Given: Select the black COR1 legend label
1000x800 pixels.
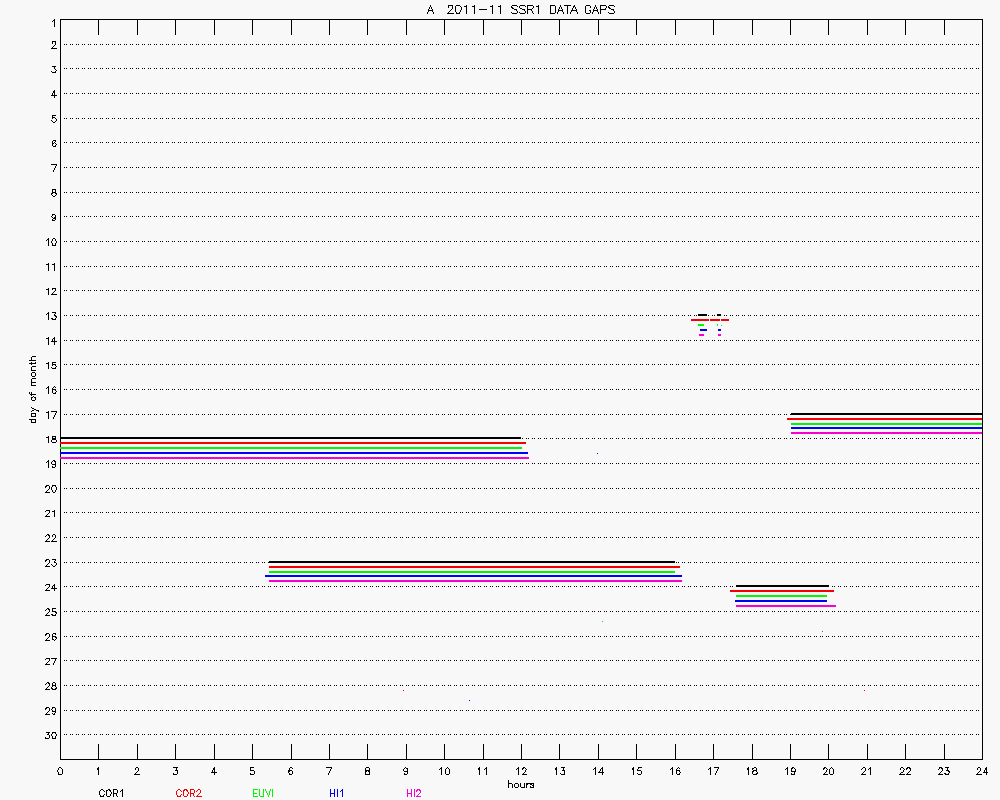Looking at the screenshot, I should [111, 793].
